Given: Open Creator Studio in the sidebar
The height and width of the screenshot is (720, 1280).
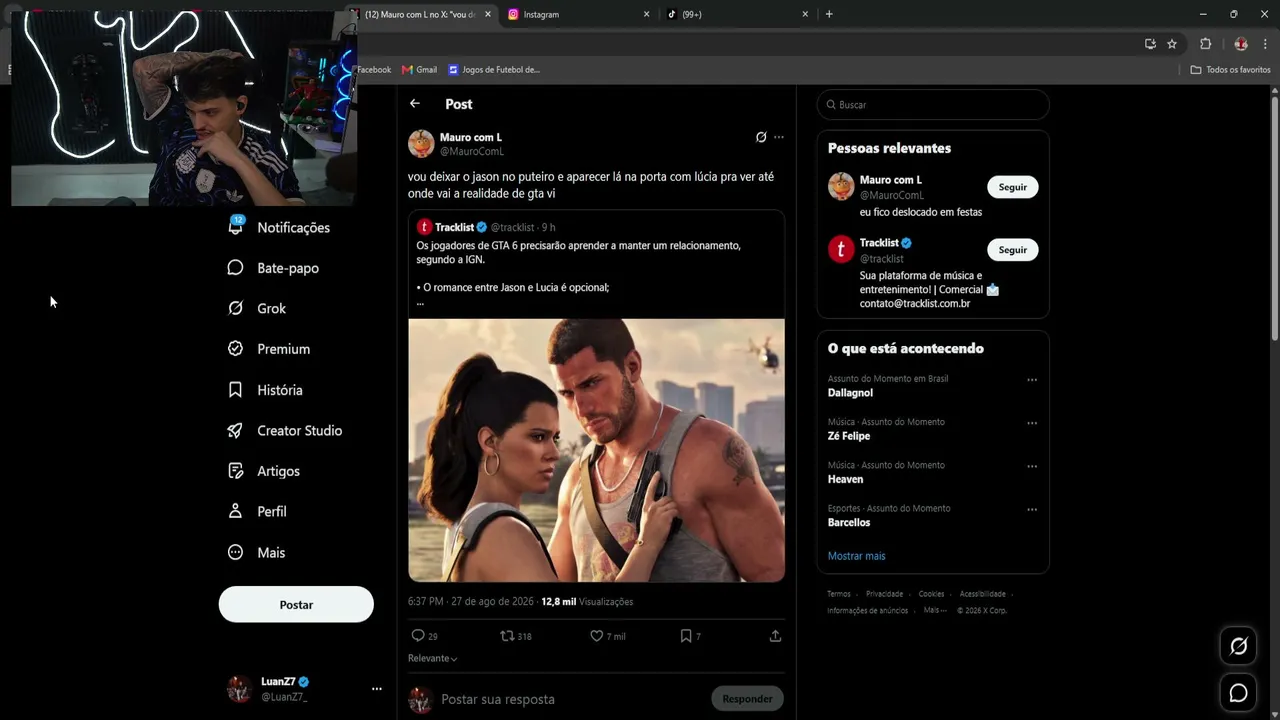Looking at the screenshot, I should point(285,430).
